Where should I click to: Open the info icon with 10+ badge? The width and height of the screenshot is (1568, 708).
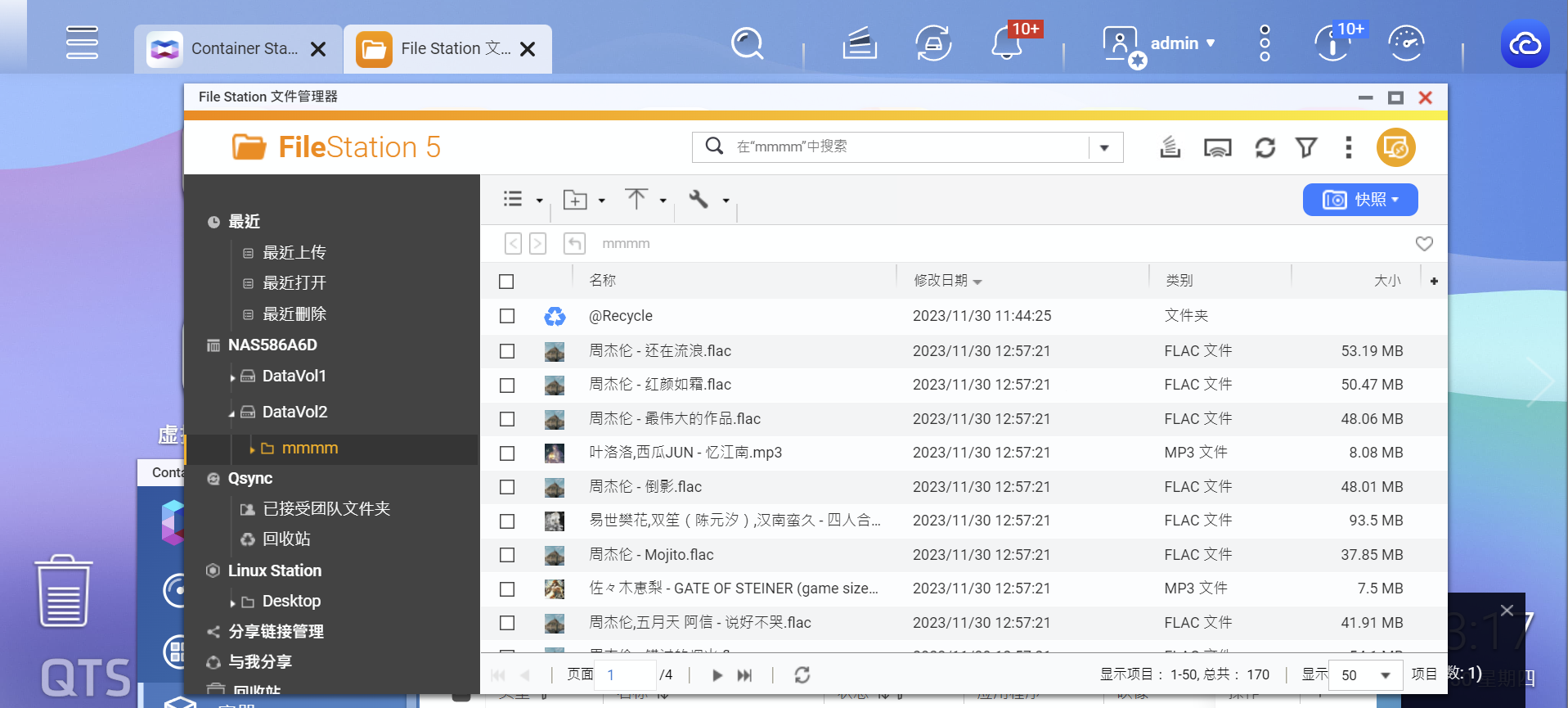coord(1332,43)
